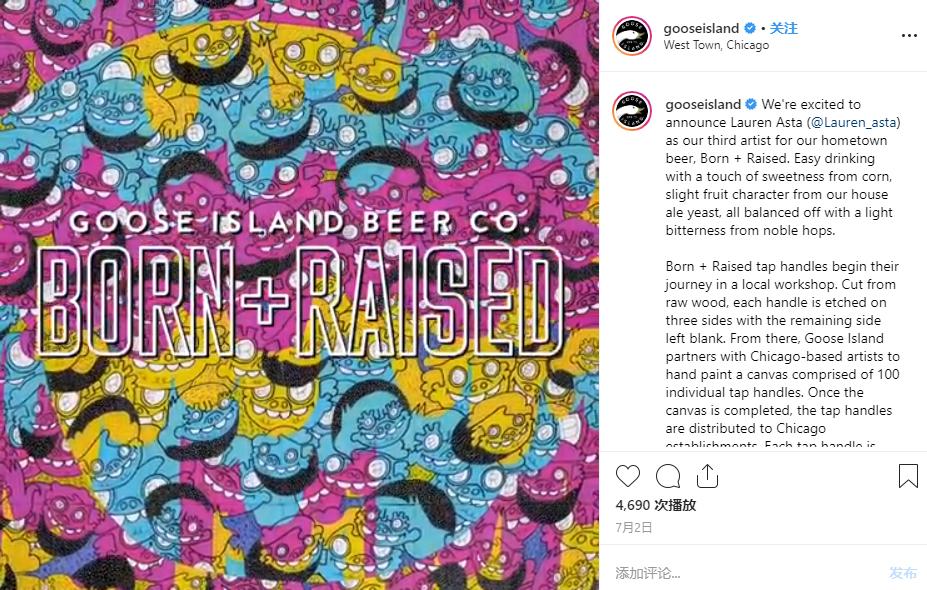View the 4,690 plays count
The width and height of the screenshot is (927, 590).
(x=656, y=505)
